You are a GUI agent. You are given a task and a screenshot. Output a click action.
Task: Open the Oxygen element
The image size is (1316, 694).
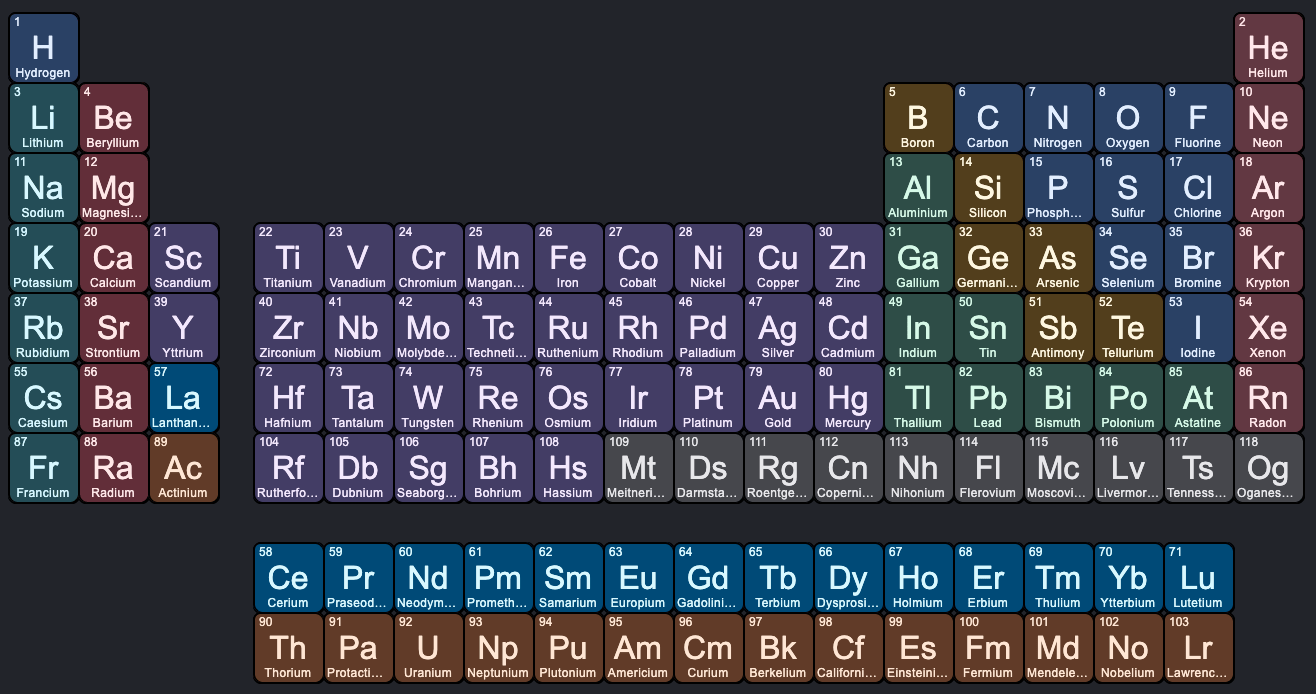click(1128, 118)
